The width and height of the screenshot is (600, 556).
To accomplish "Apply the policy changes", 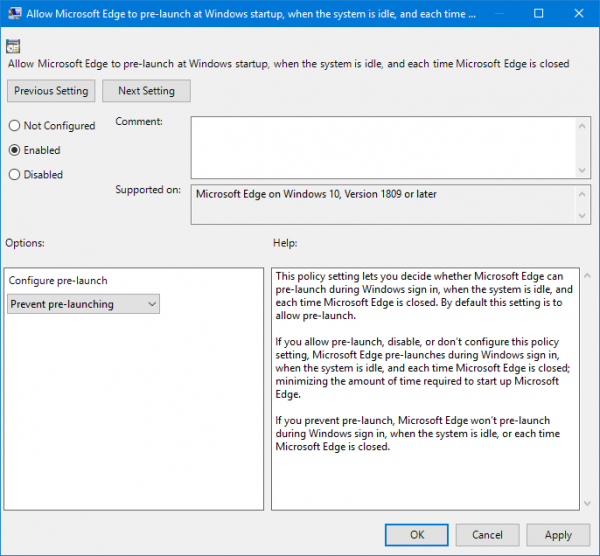I will (558, 535).
